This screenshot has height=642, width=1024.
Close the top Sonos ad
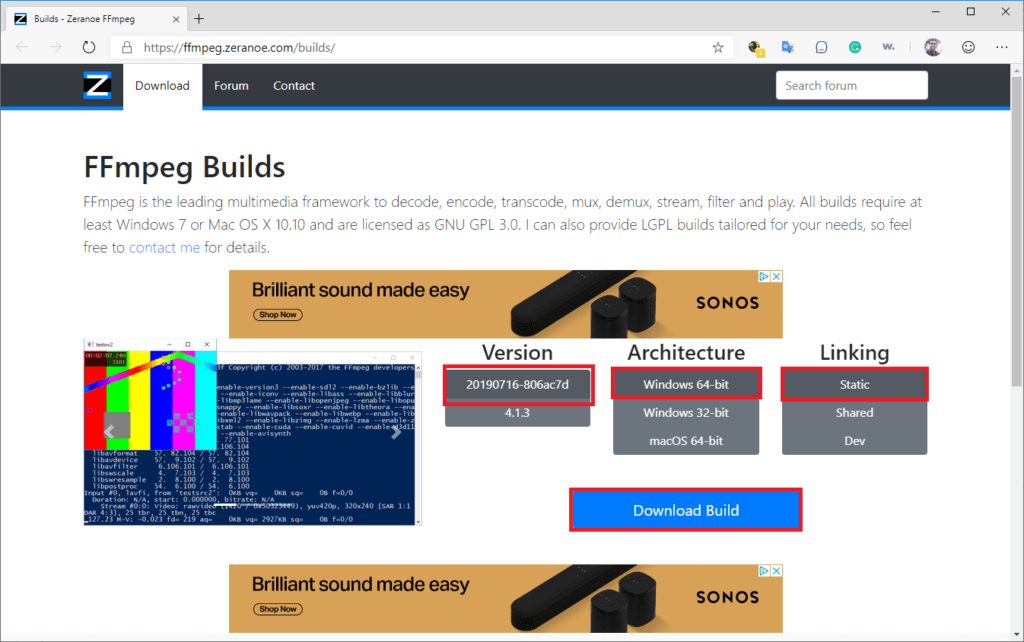coord(776,276)
